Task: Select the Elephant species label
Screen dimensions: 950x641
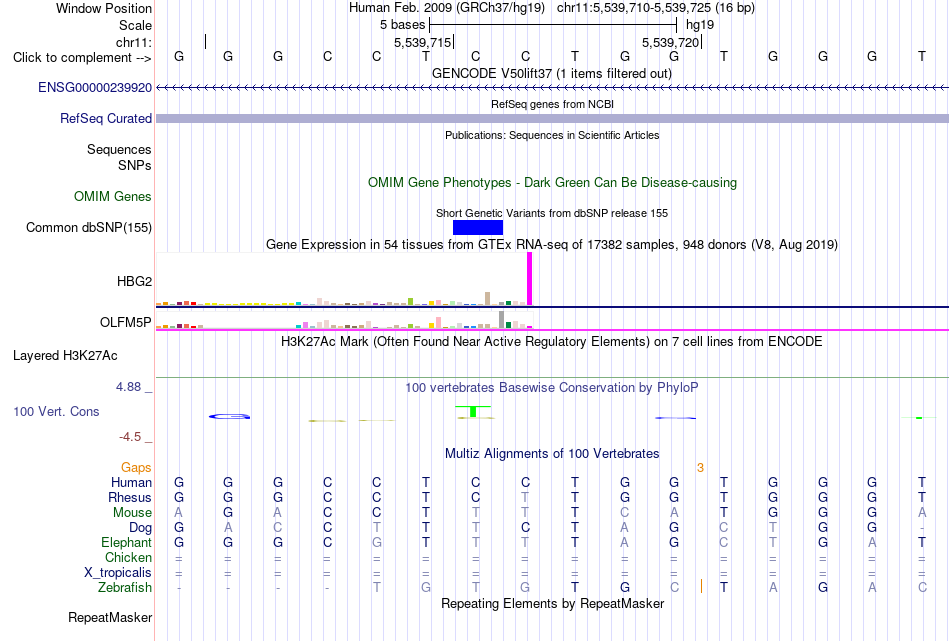Action: 127,542
